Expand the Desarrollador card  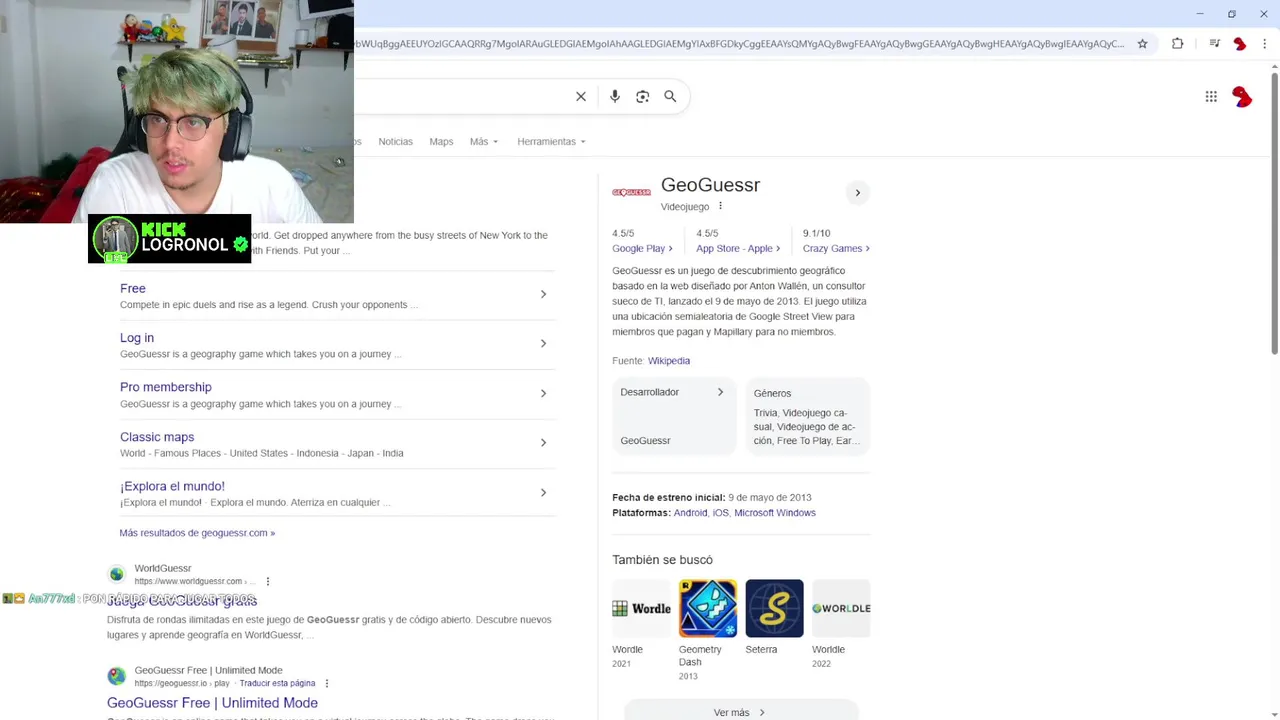(674, 416)
